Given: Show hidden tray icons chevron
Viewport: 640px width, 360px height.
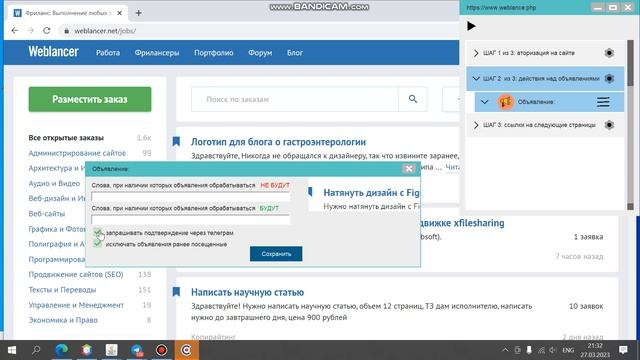Looking at the screenshot, I should coord(505,350).
